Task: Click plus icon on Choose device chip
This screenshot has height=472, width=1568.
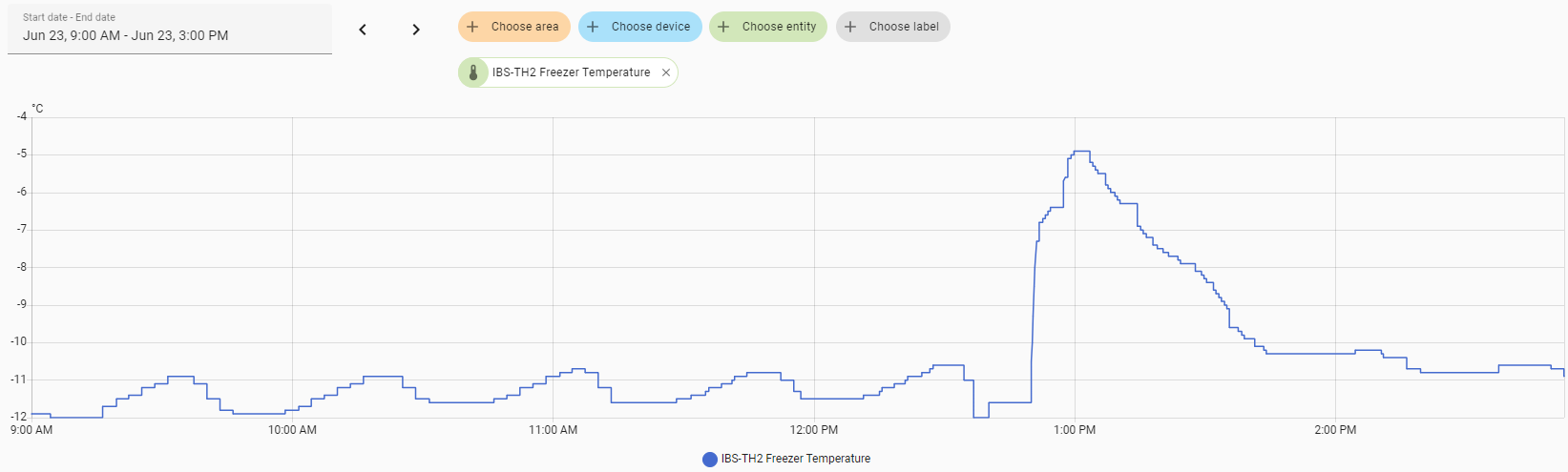Action: (x=593, y=27)
